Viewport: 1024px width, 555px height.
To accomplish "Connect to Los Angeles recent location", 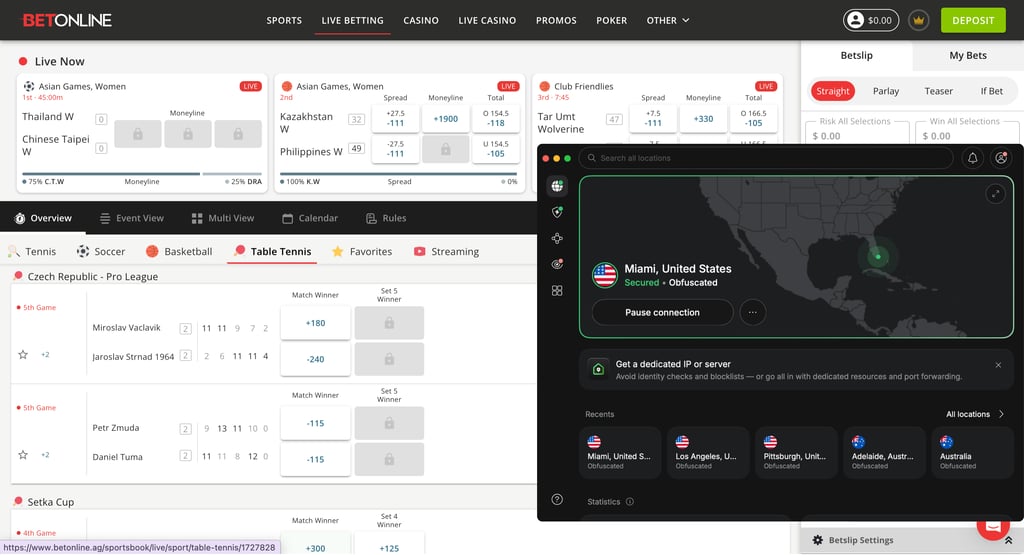I will [707, 452].
